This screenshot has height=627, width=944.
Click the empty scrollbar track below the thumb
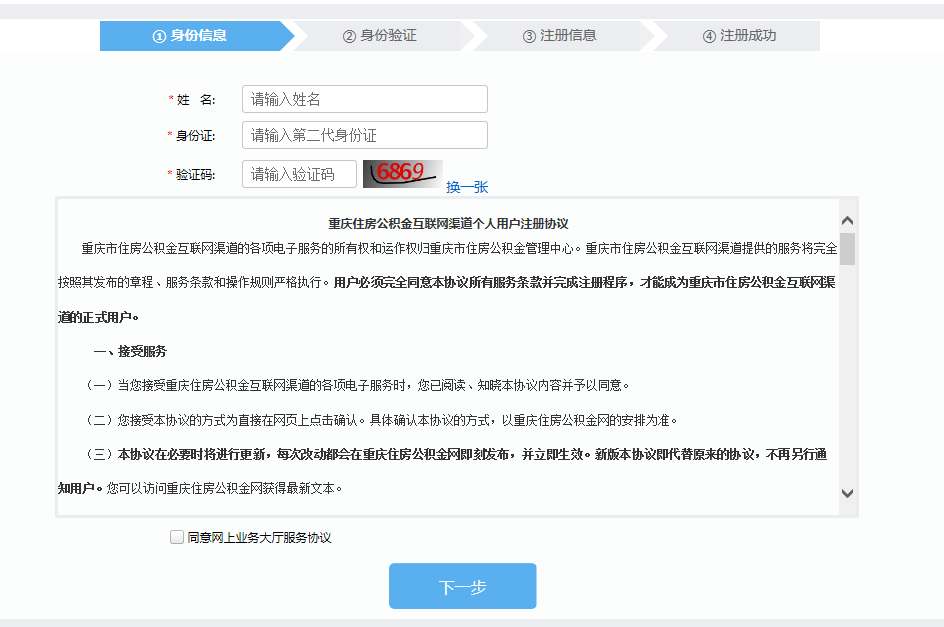coord(847,380)
